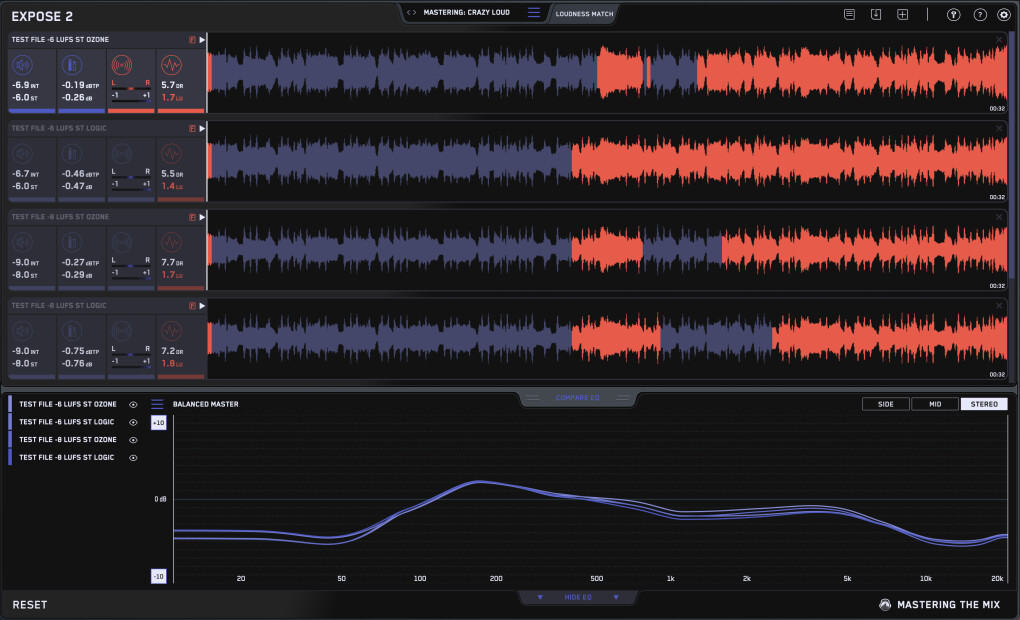The image size is (1020, 620).
Task: Click peak meter icon on -8 LUFS ST LOGIC track
Action: 72,330
